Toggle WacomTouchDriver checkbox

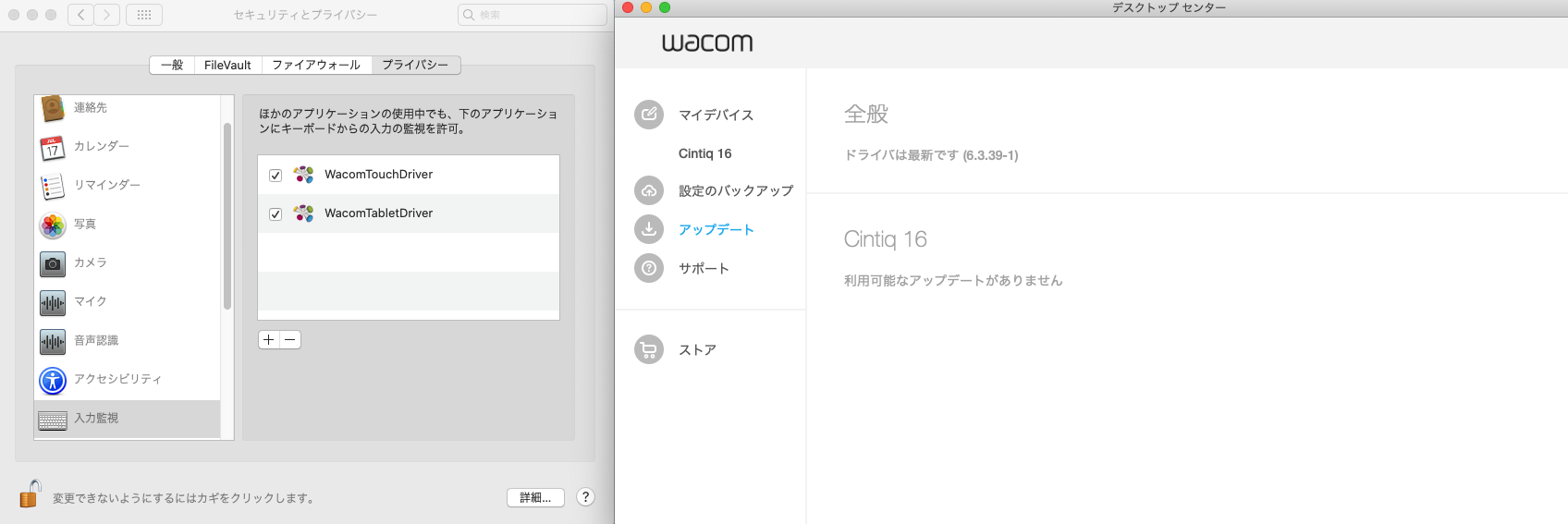pos(276,176)
